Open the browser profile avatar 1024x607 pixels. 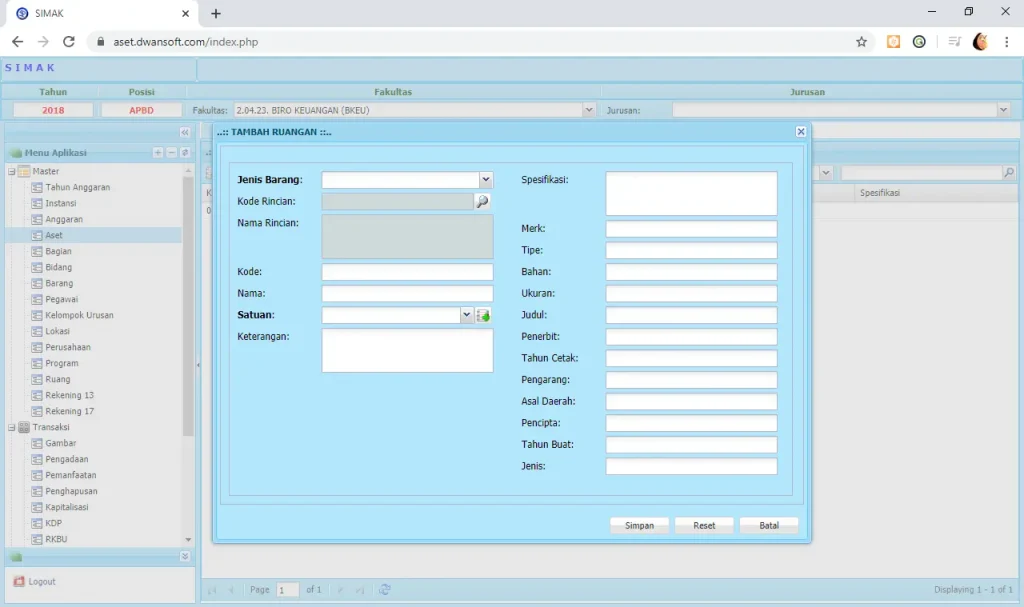[980, 42]
